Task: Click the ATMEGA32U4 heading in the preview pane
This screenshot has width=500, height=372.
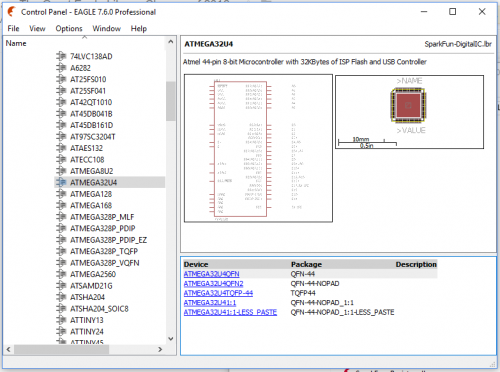Action: (209, 44)
